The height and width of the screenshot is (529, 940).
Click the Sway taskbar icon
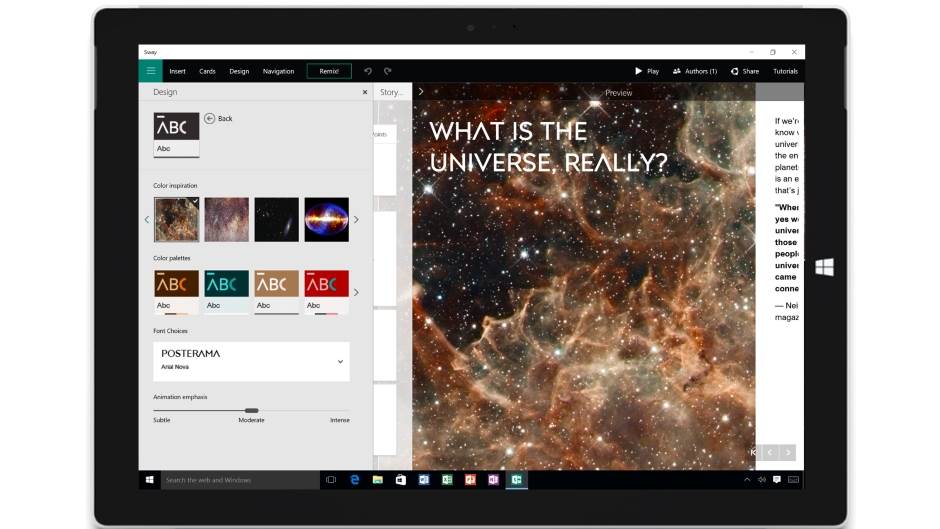[x=516, y=480]
